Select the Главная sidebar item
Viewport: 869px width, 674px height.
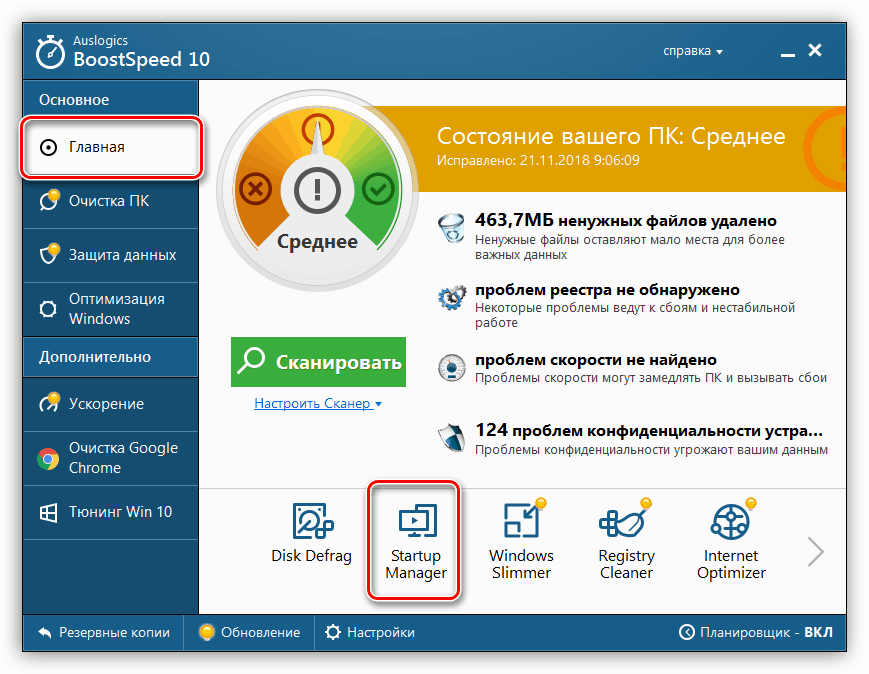111,147
